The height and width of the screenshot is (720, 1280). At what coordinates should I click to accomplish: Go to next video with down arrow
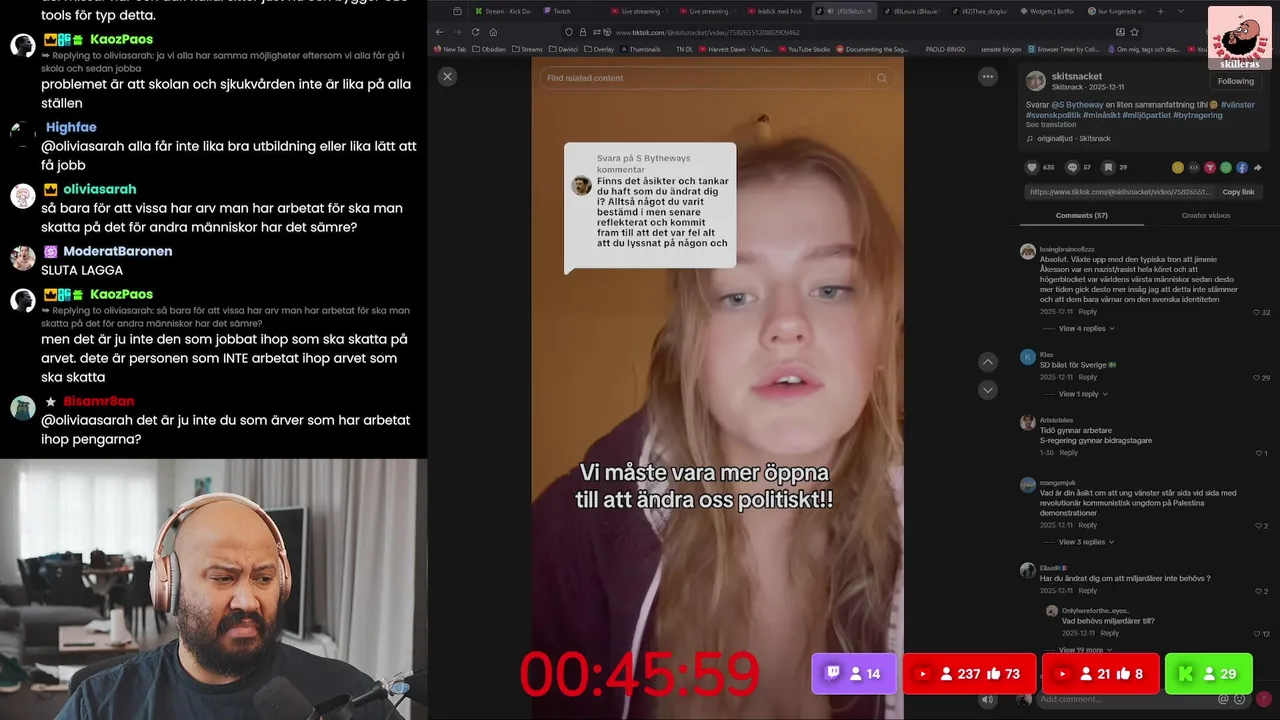[x=988, y=390]
